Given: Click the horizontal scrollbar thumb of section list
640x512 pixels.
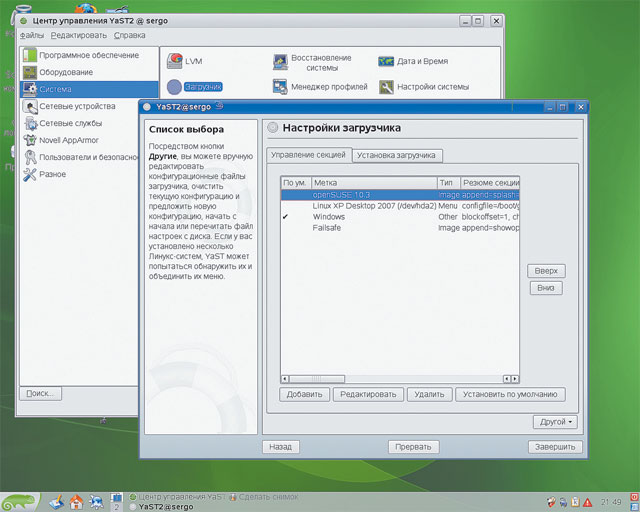Looking at the screenshot, I should tap(317, 379).
